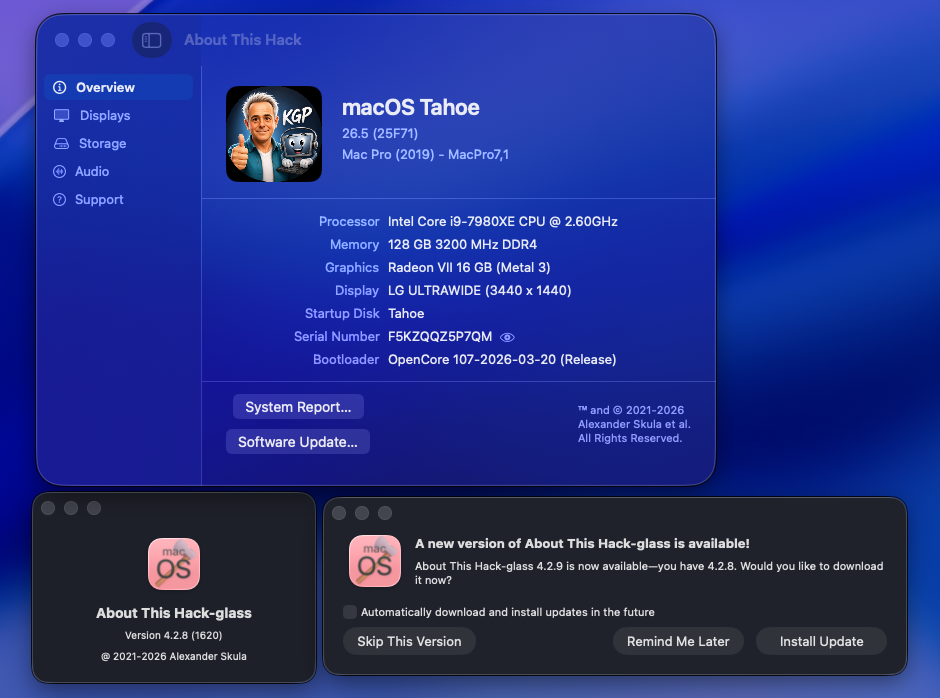Close the About This Hack-glass version window

49,508
